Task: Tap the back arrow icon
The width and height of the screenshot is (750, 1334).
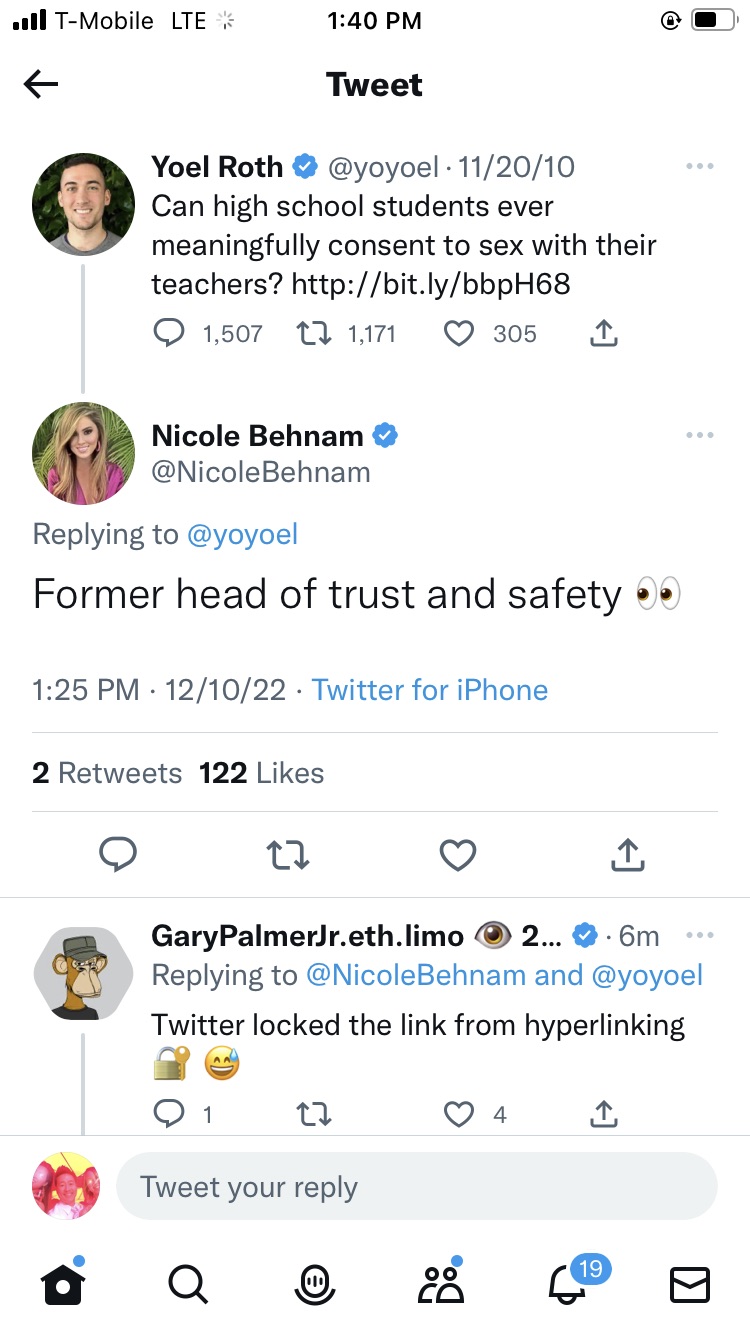Action: point(41,85)
